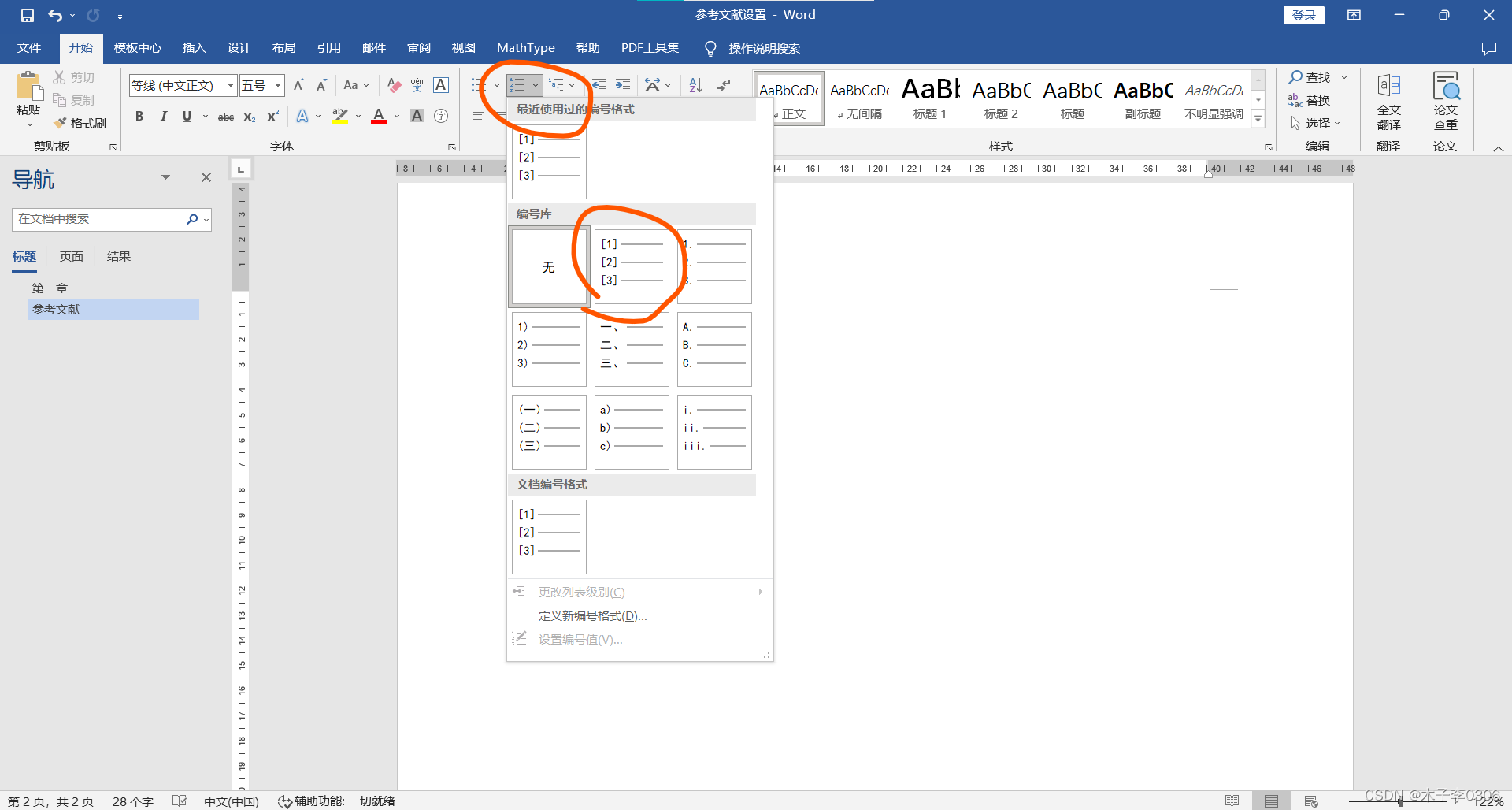This screenshot has width=1512, height=810.
Task: Apply character border icon
Action: pyautogui.click(x=441, y=85)
